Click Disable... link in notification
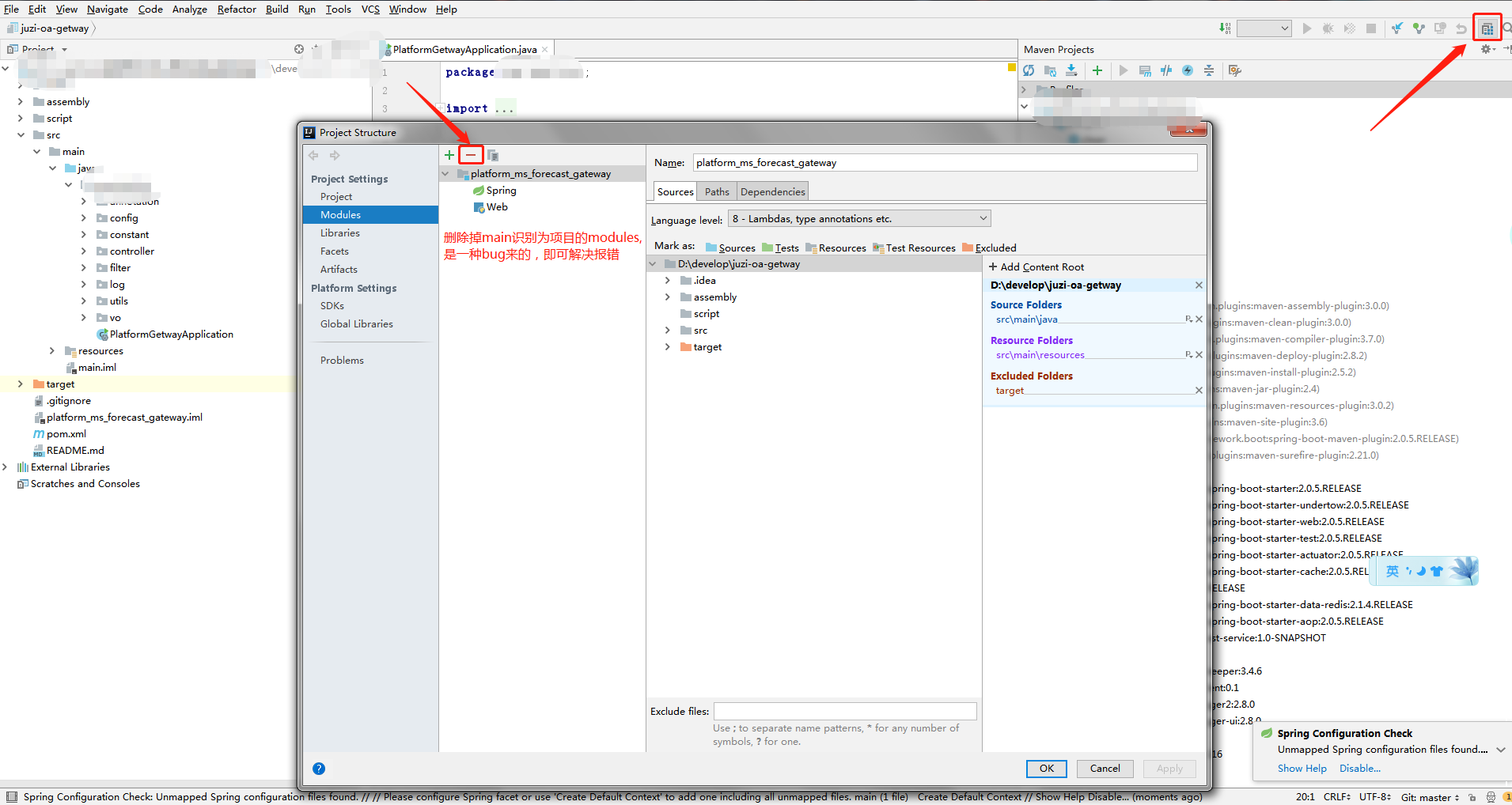The height and width of the screenshot is (805, 1512). [x=1360, y=769]
